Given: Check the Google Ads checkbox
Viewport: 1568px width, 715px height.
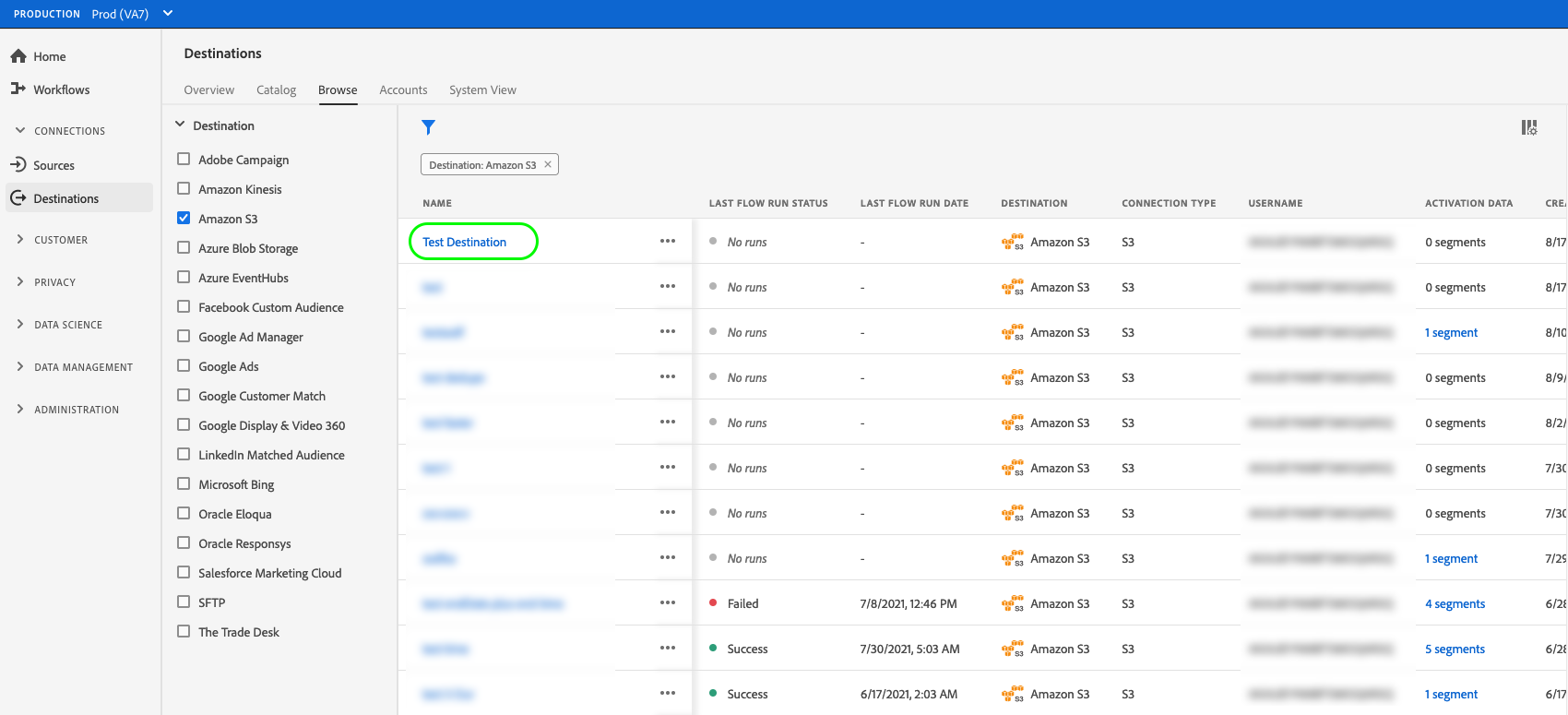Looking at the screenshot, I should tap(184, 365).
